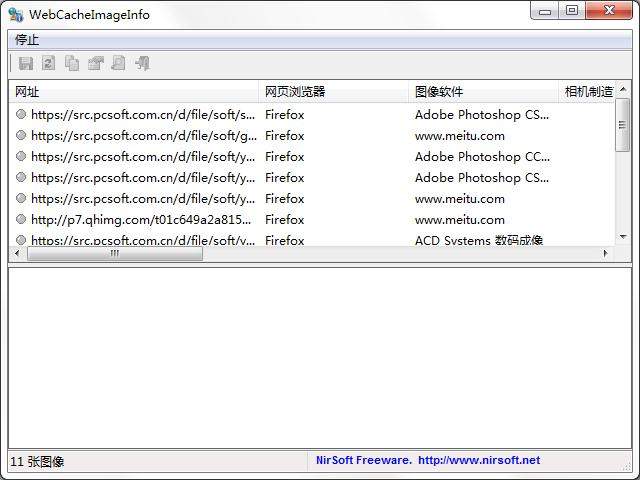Select the https://src.pcsoft.com.cn/d/file/soft/g... URL
Viewport: 640px width, 480px height.
144,136
